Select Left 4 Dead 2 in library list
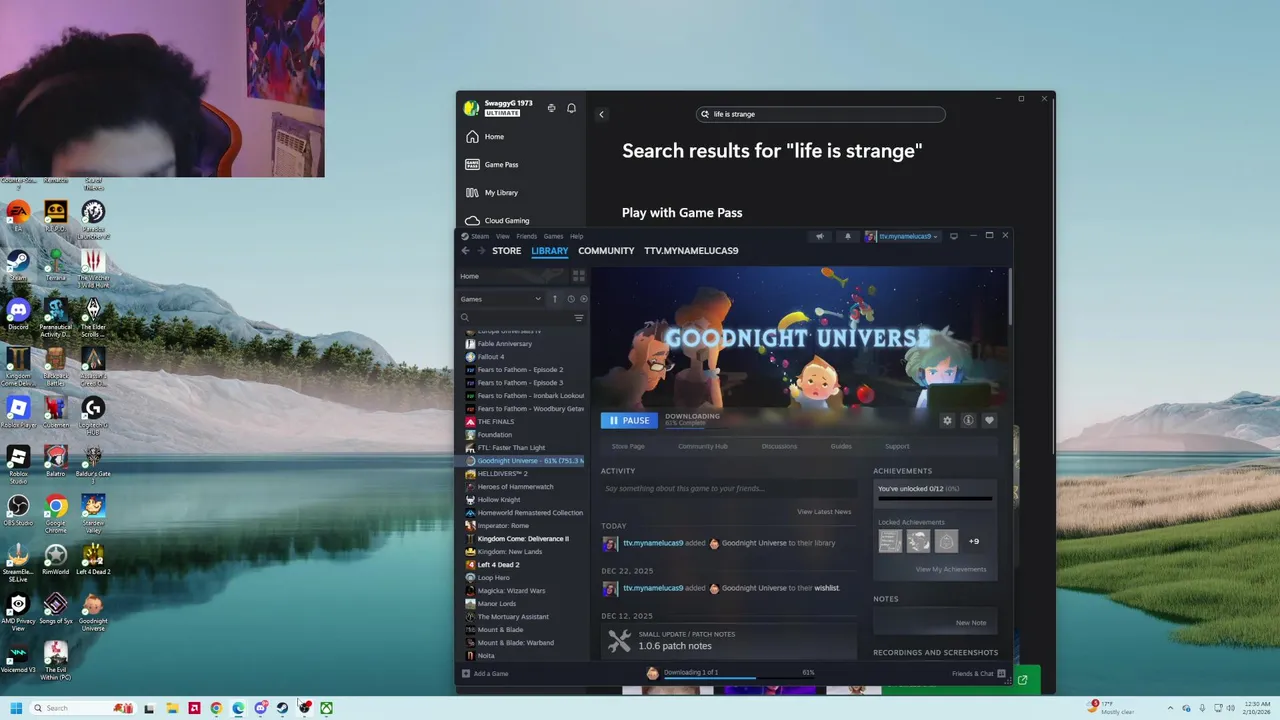 [x=498, y=565]
